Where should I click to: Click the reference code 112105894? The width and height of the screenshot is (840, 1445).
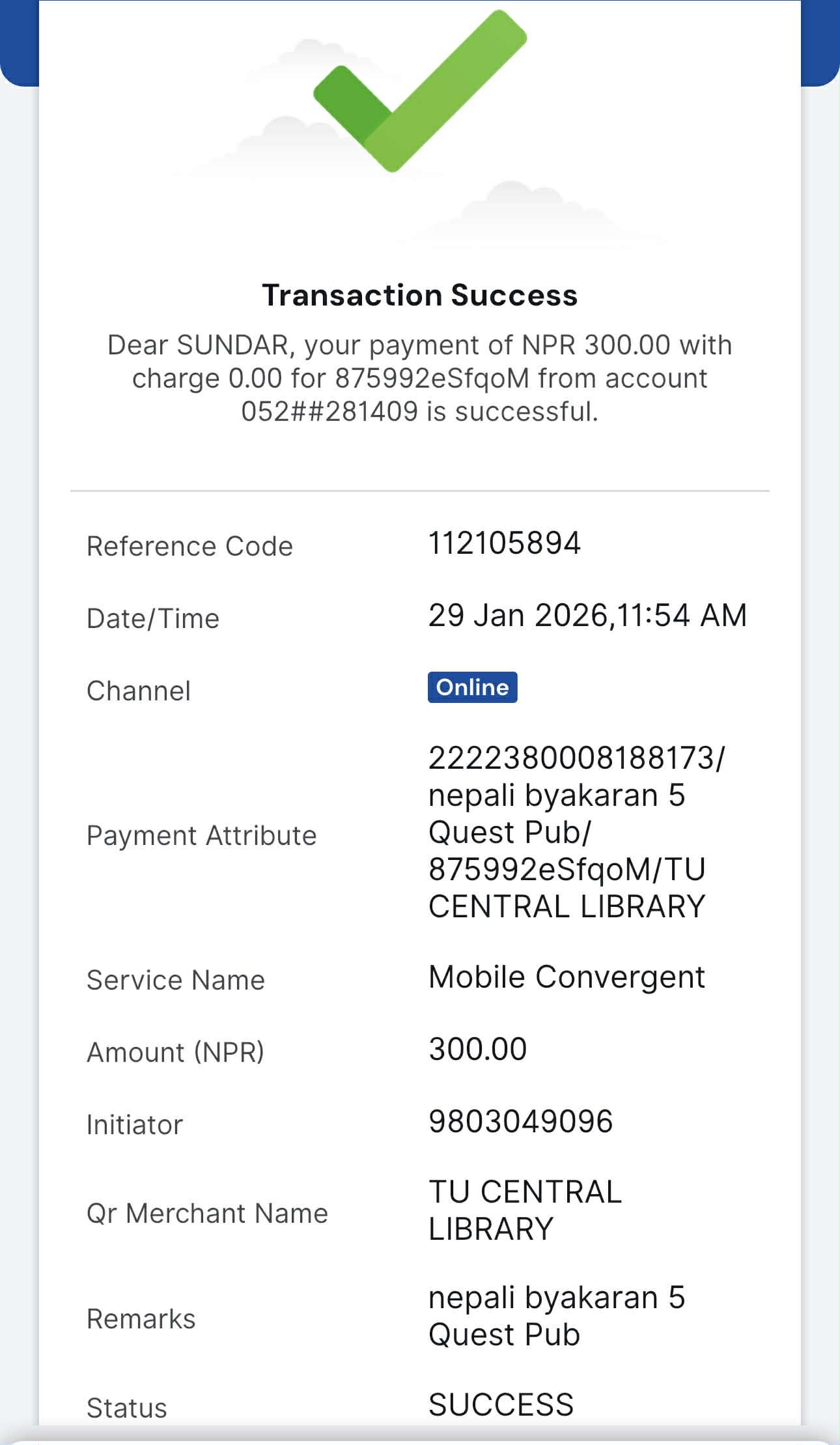pos(504,543)
